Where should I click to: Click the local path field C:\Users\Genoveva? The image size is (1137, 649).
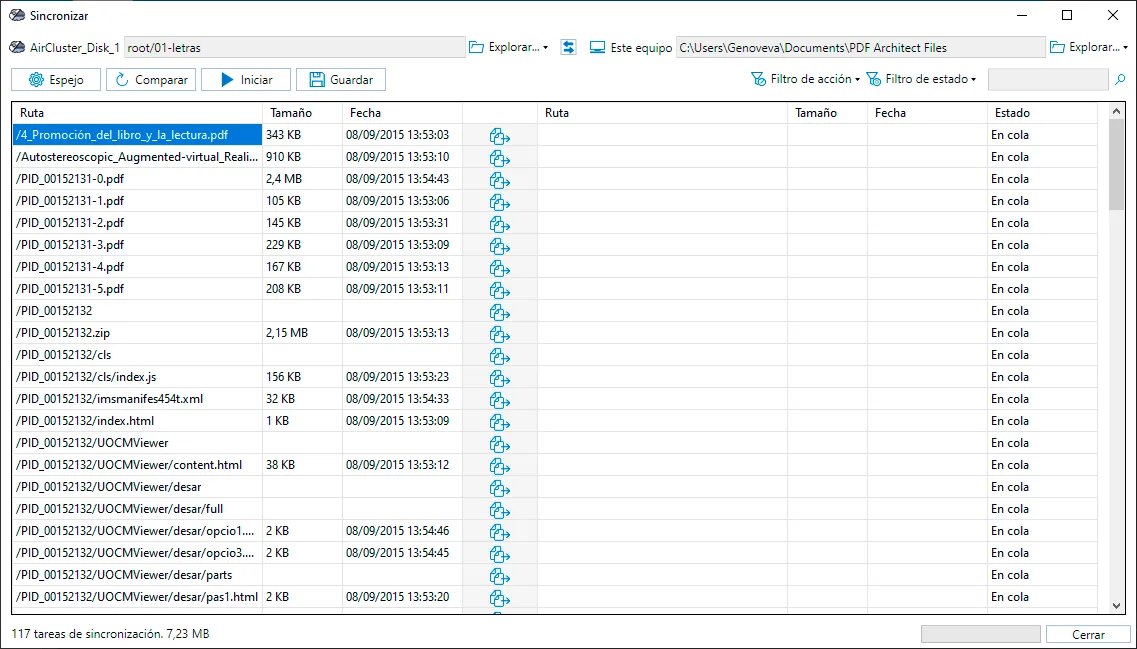[860, 48]
